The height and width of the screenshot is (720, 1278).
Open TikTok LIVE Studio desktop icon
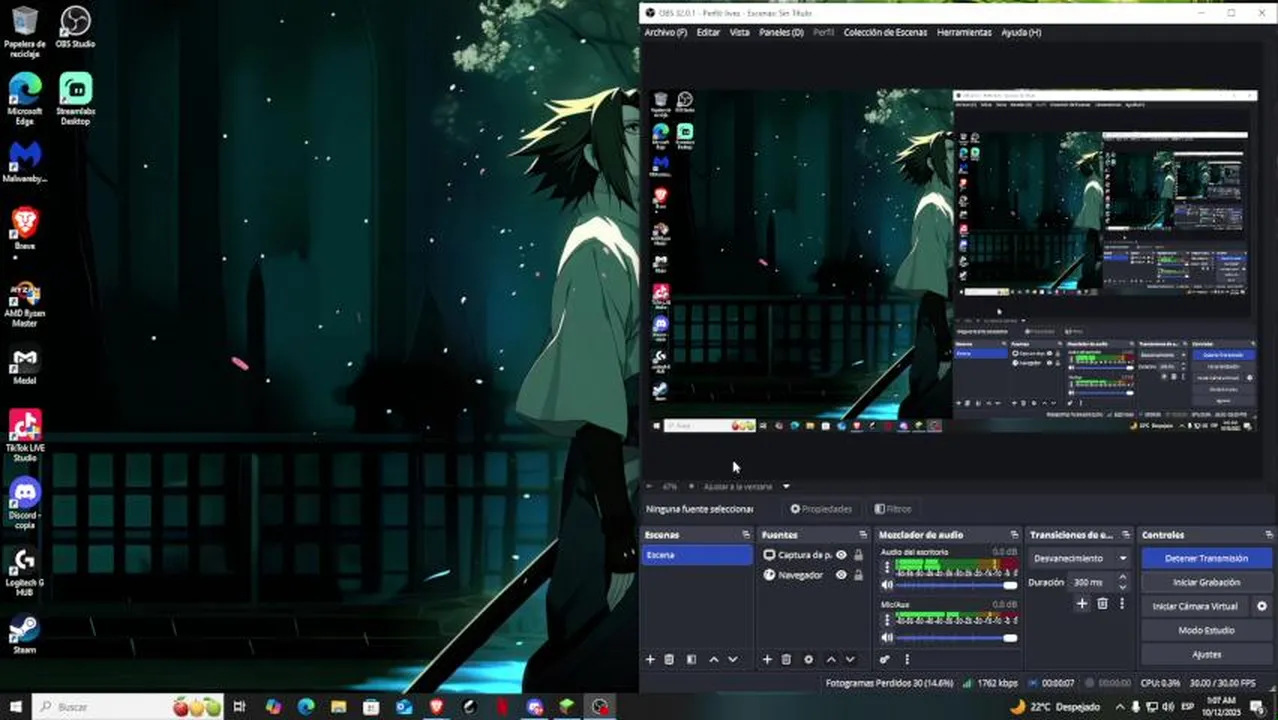tap(25, 435)
